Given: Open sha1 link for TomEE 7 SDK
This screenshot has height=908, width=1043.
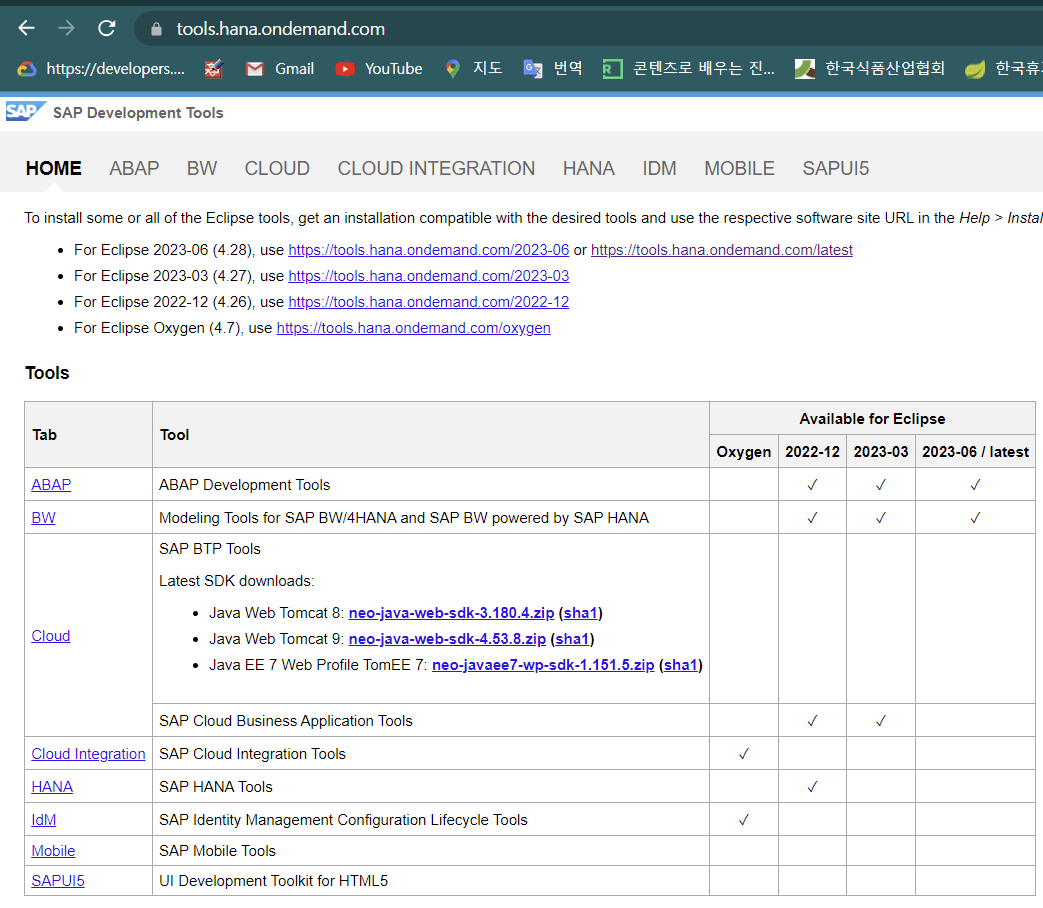Looking at the screenshot, I should [680, 665].
